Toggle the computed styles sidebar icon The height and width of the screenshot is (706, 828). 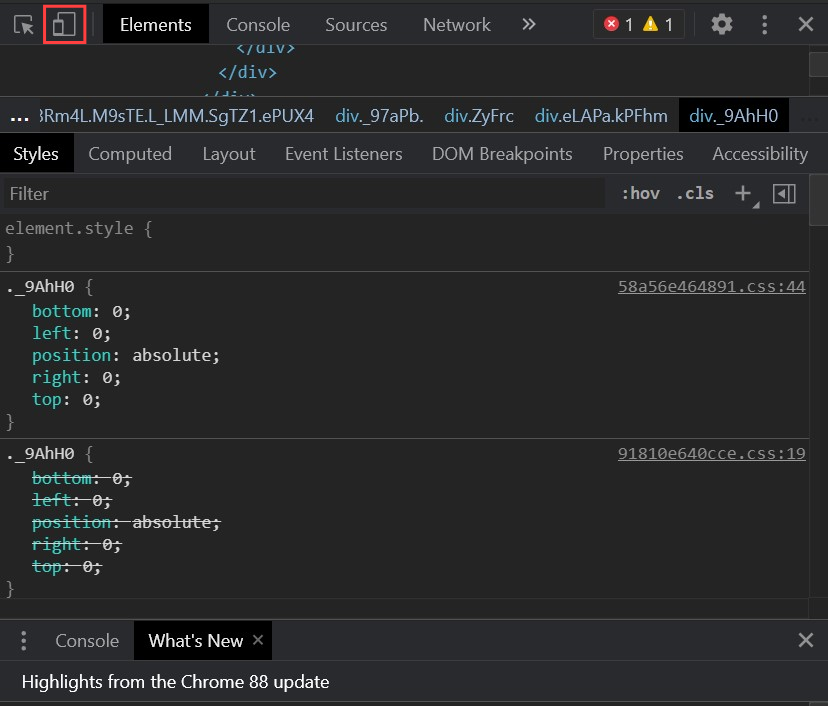click(x=784, y=194)
